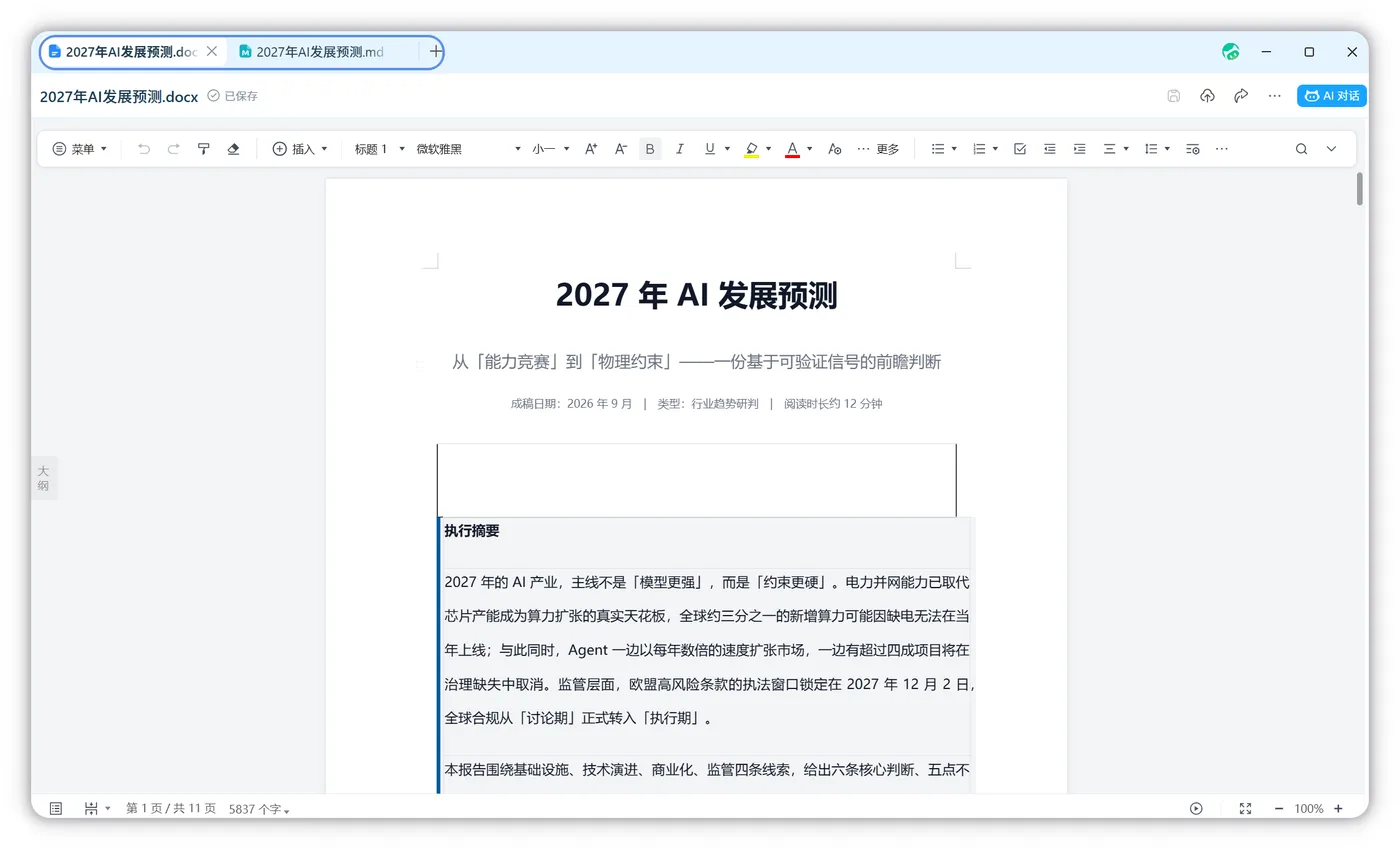Open the 5837 个字 word count

coord(259,808)
